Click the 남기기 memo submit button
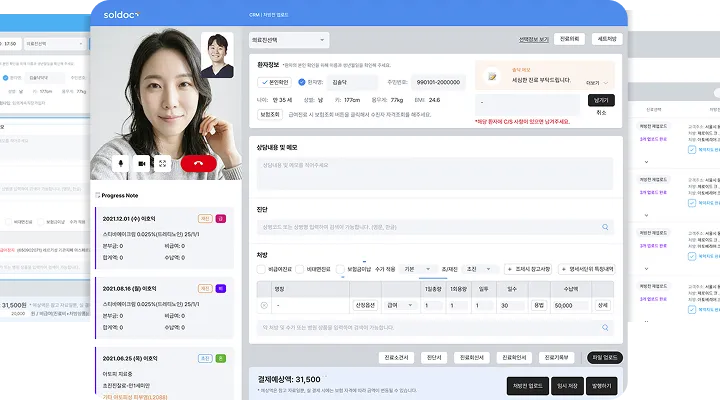The image size is (720, 400). pos(601,100)
